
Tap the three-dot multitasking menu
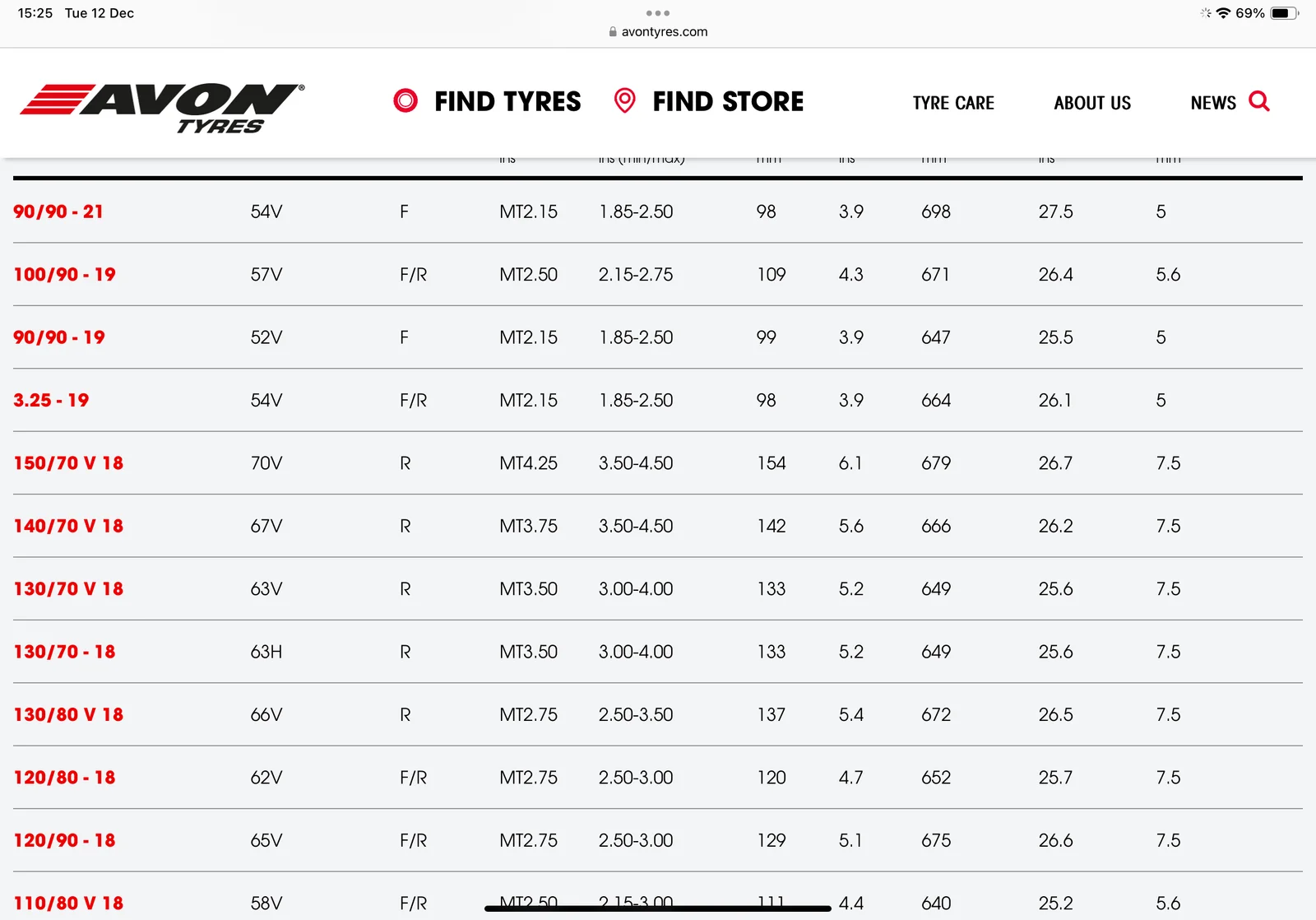point(658,13)
